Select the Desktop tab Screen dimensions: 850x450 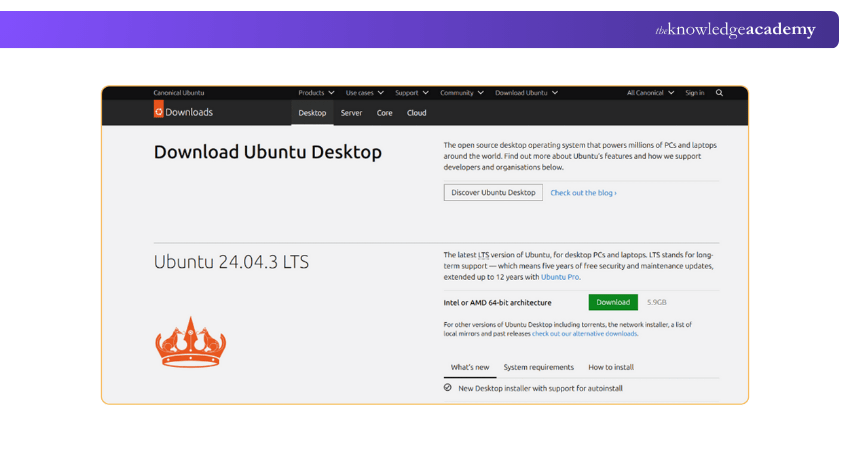[312, 113]
